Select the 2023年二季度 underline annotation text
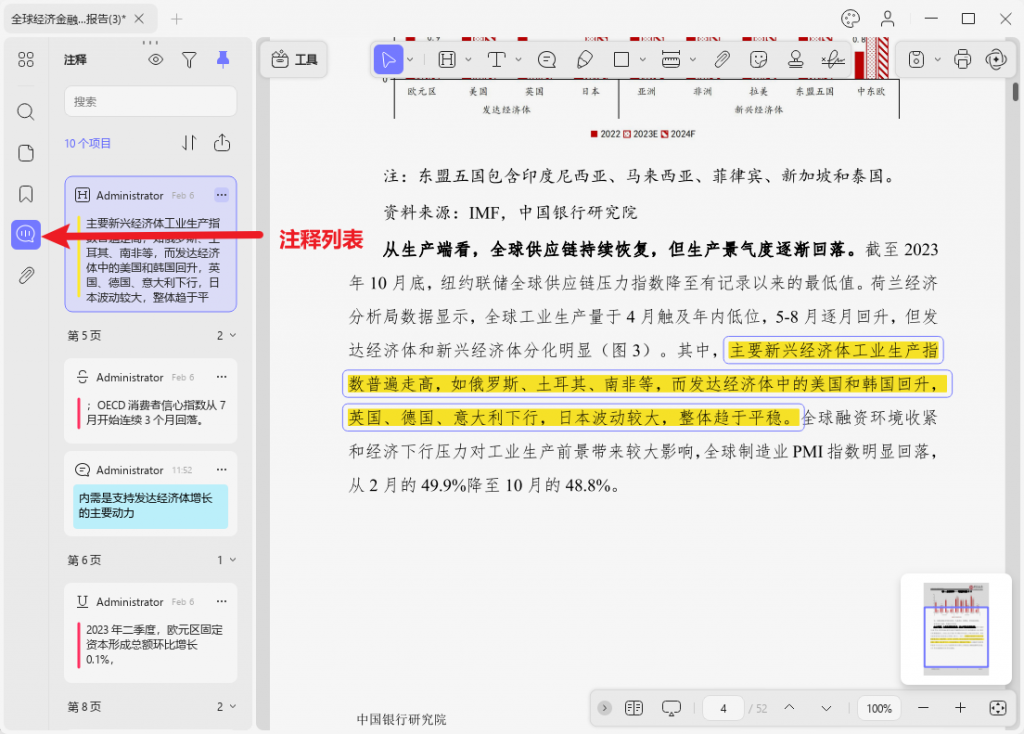 (154, 645)
